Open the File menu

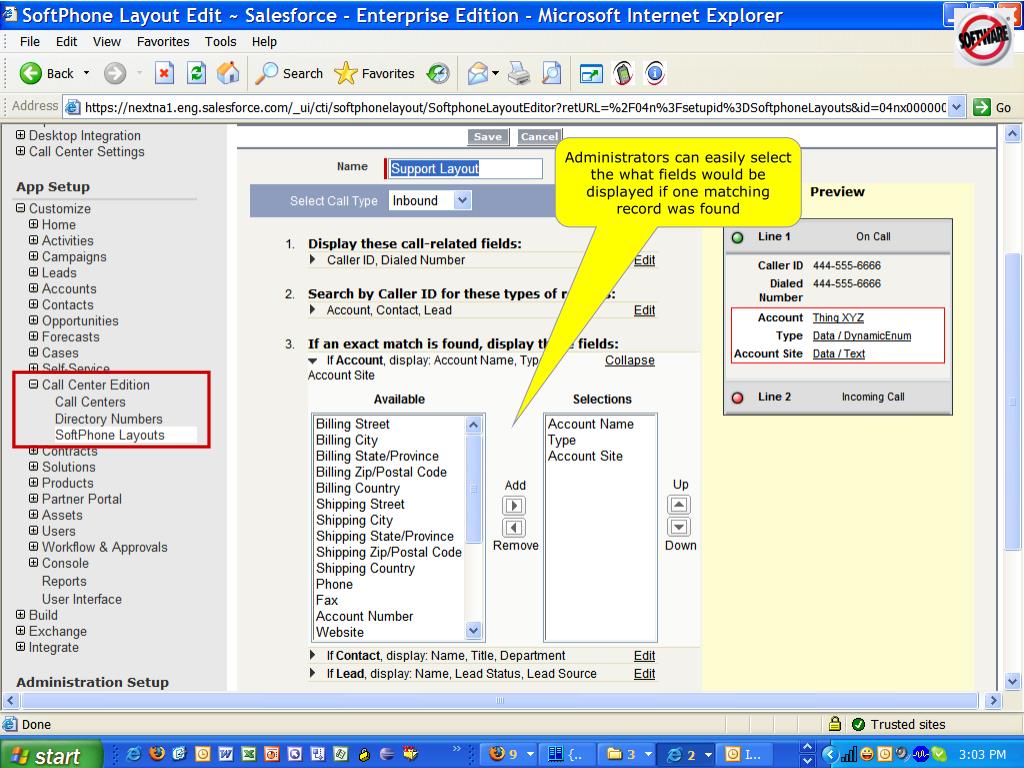pos(29,42)
